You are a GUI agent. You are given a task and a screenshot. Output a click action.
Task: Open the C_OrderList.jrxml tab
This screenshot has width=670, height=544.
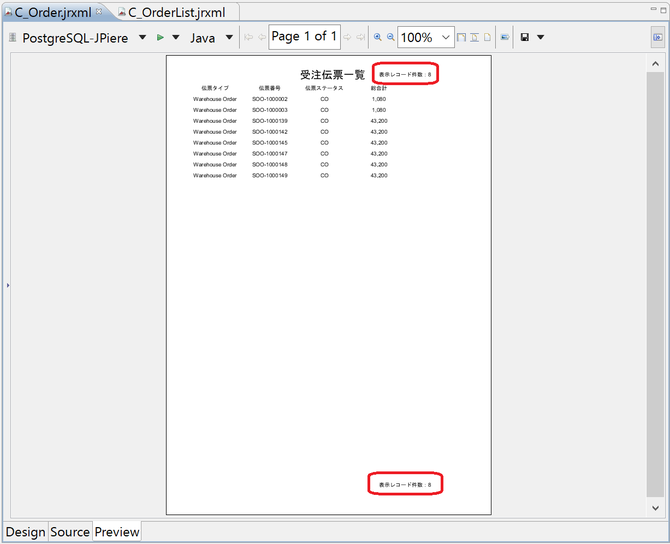pyautogui.click(x=177, y=12)
